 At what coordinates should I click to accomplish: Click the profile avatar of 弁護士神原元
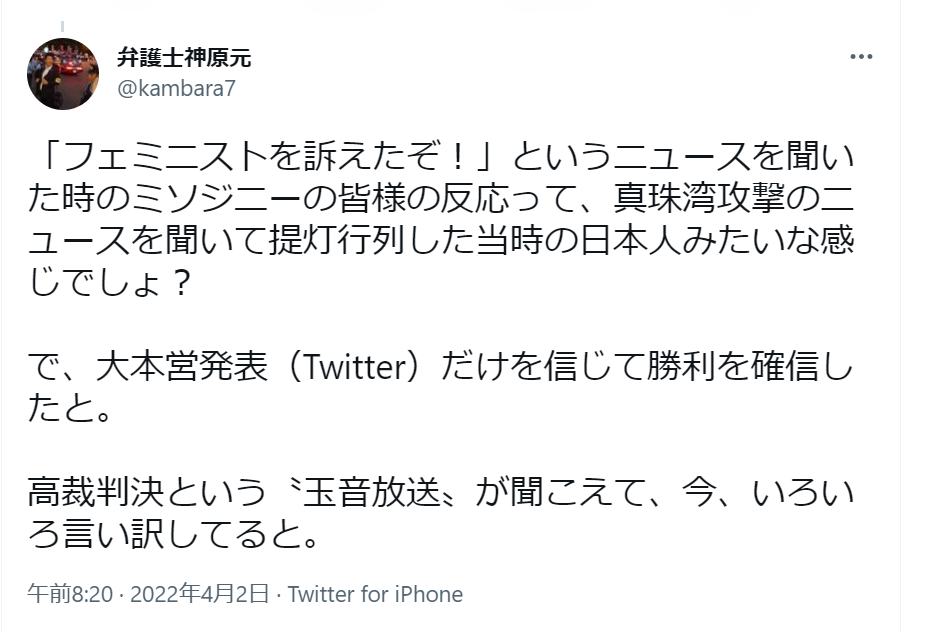(x=63, y=73)
